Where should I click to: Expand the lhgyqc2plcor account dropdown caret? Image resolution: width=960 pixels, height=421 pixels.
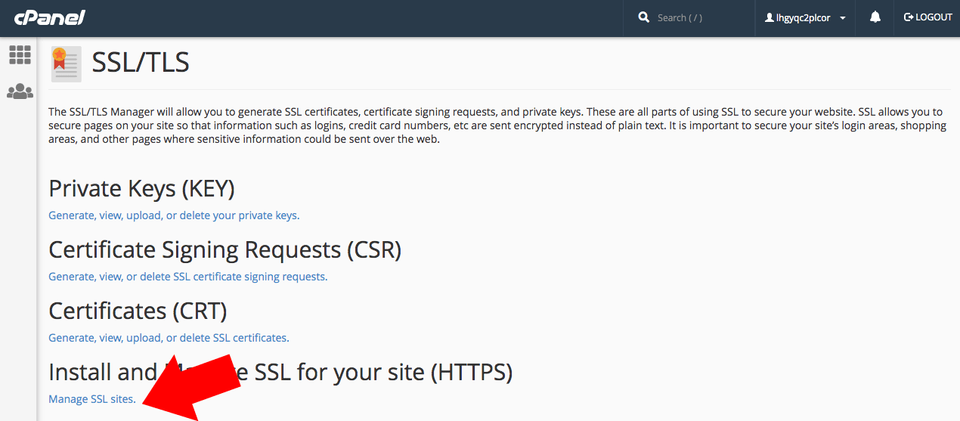pos(843,18)
